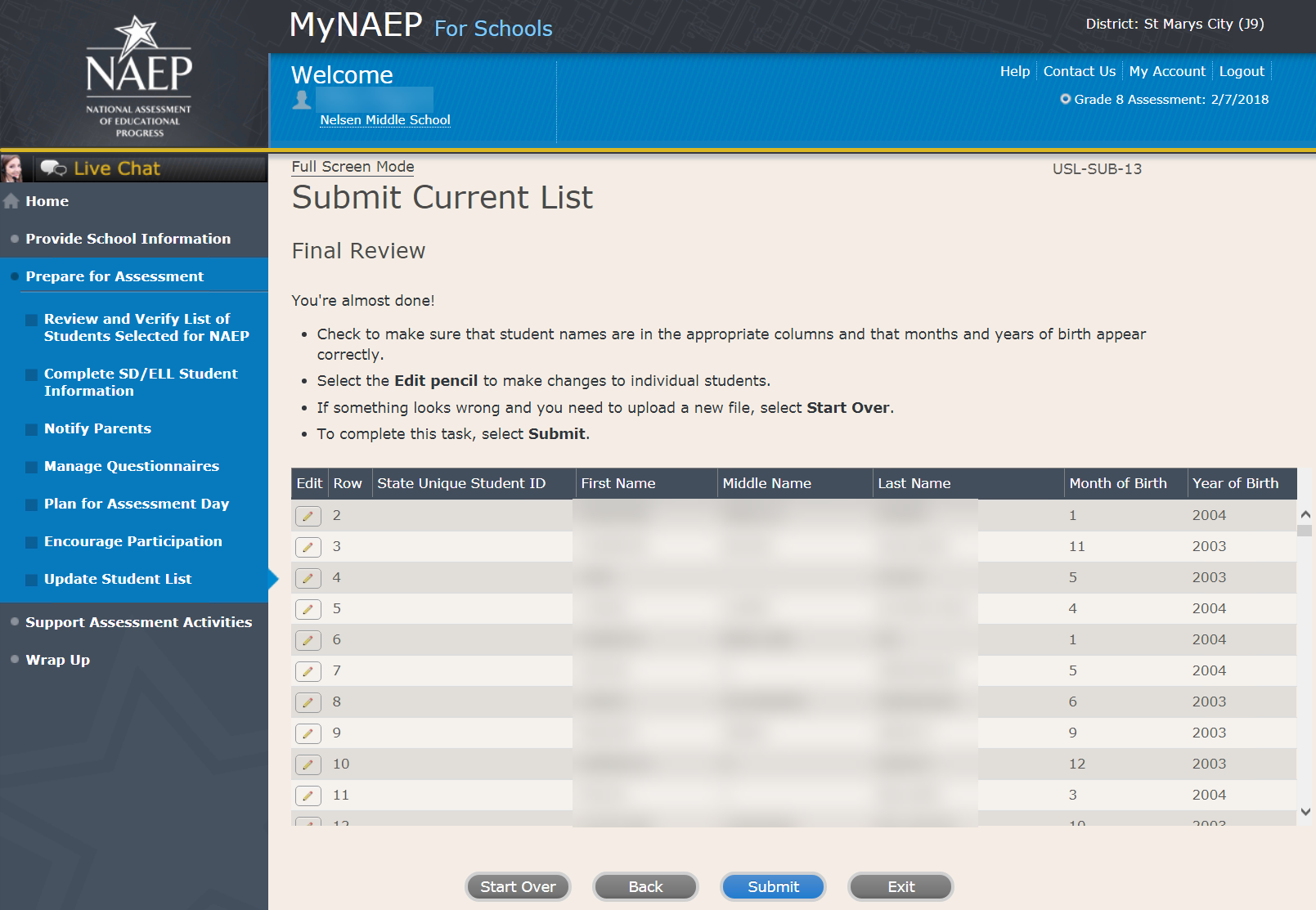Expand Provide School Information section
Image resolution: width=1316 pixels, height=910 pixels.
(128, 239)
